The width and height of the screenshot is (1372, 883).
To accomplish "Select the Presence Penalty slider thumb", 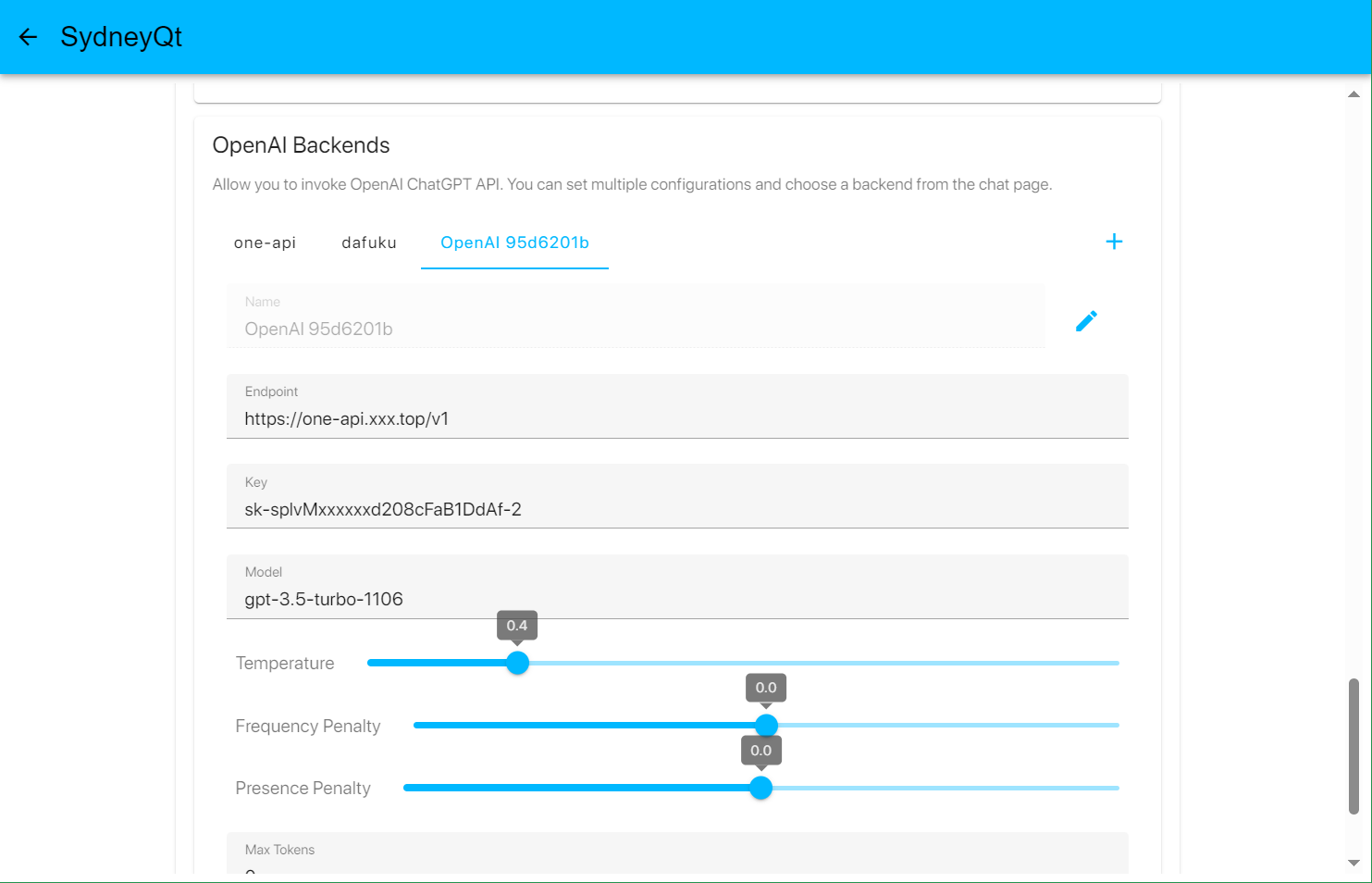I will pos(760,788).
